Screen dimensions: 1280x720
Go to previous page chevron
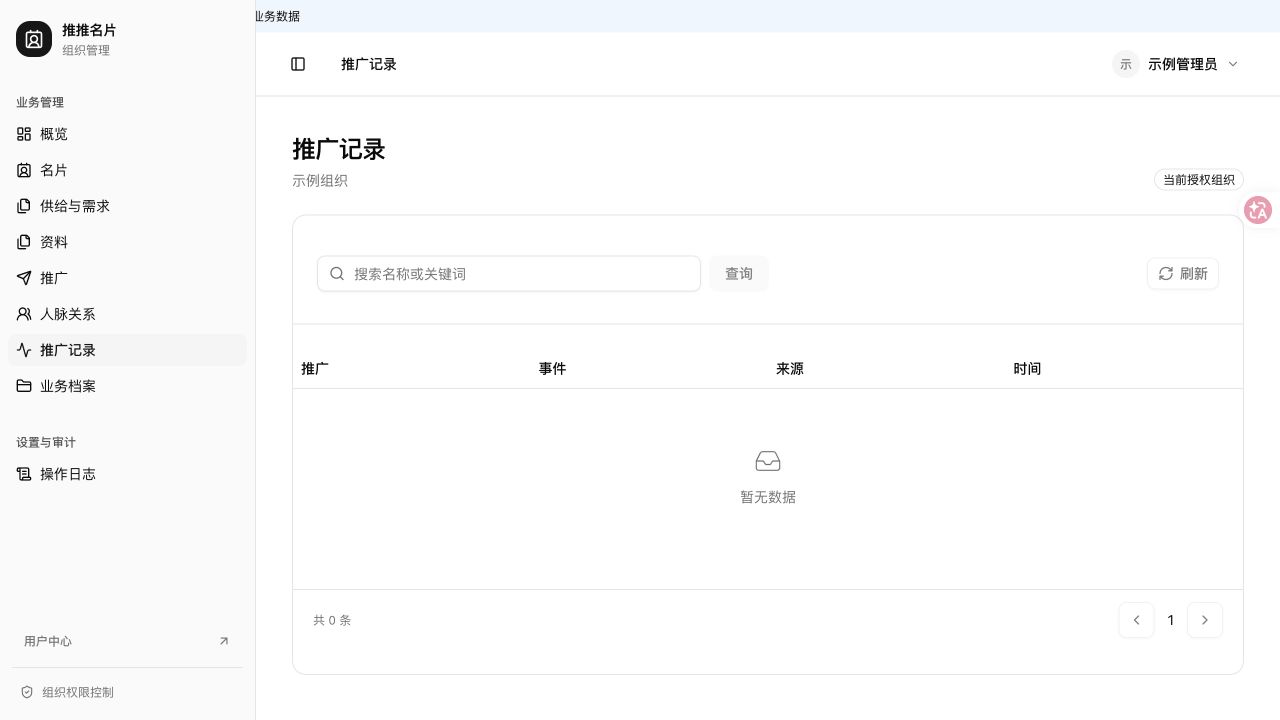click(x=1137, y=620)
